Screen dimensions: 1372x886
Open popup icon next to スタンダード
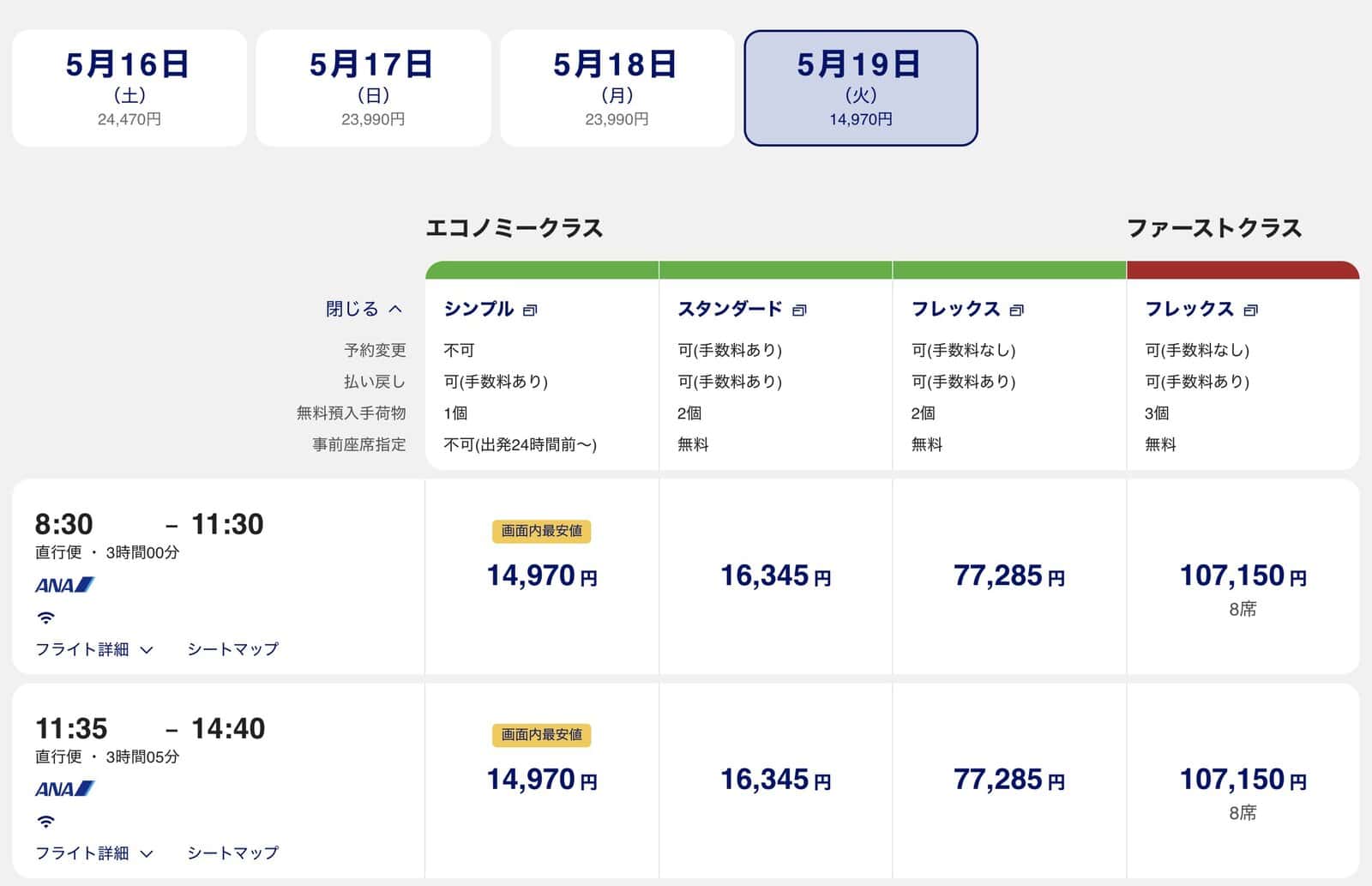799,310
